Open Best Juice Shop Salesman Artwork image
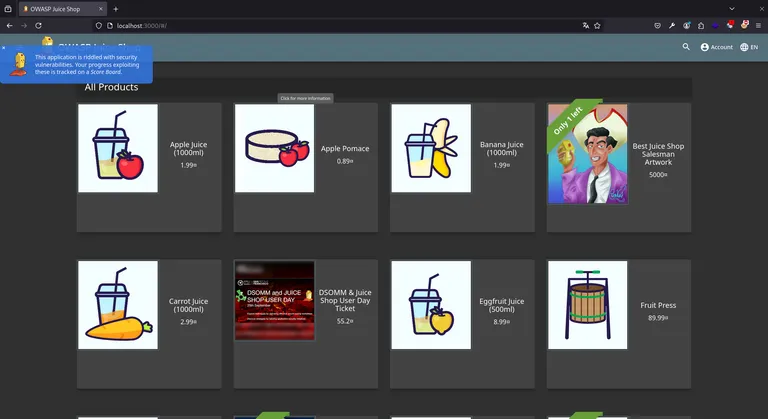Screen dimensions: 768x419 pyautogui.click(x=588, y=153)
